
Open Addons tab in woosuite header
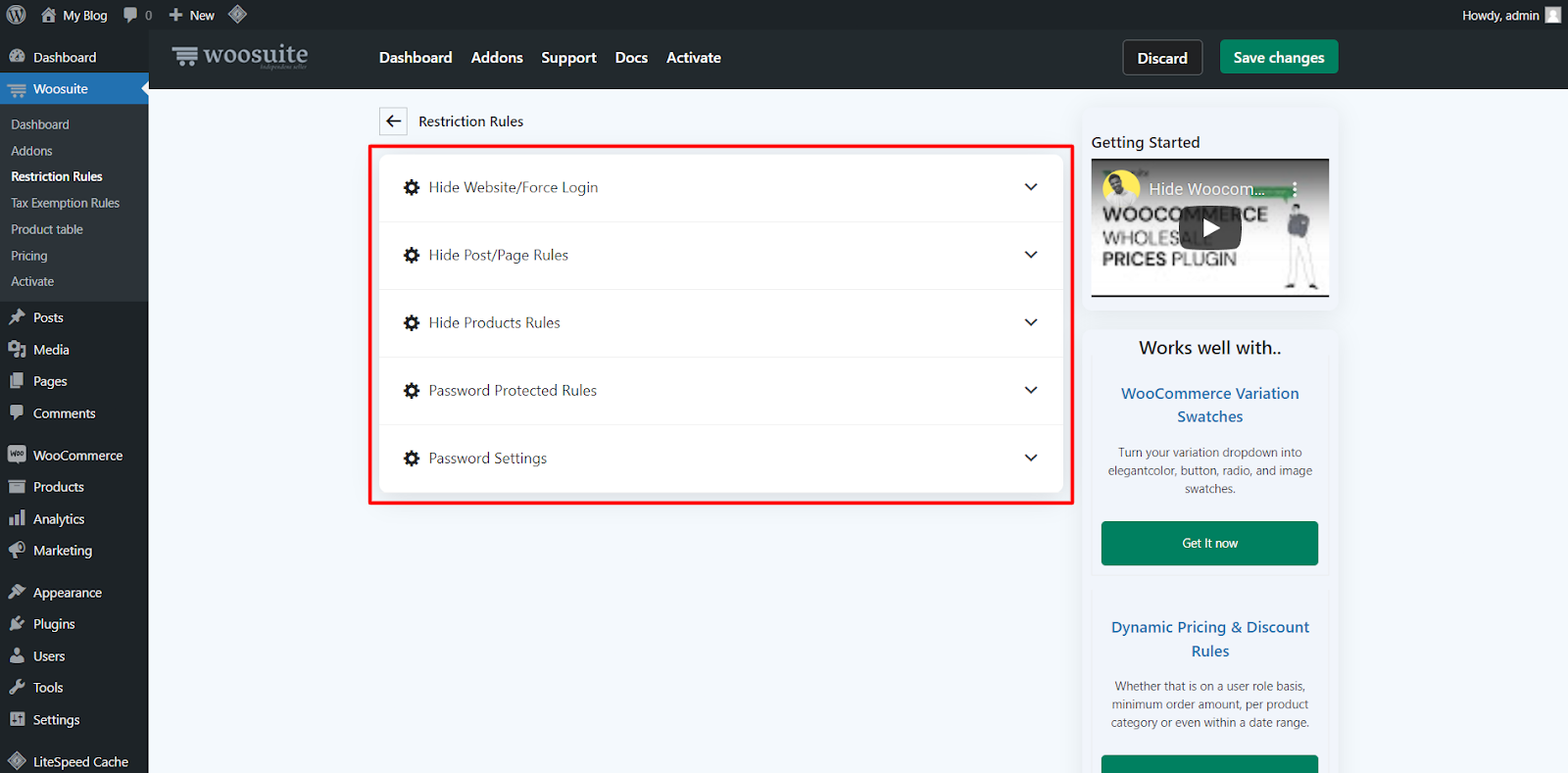click(497, 58)
